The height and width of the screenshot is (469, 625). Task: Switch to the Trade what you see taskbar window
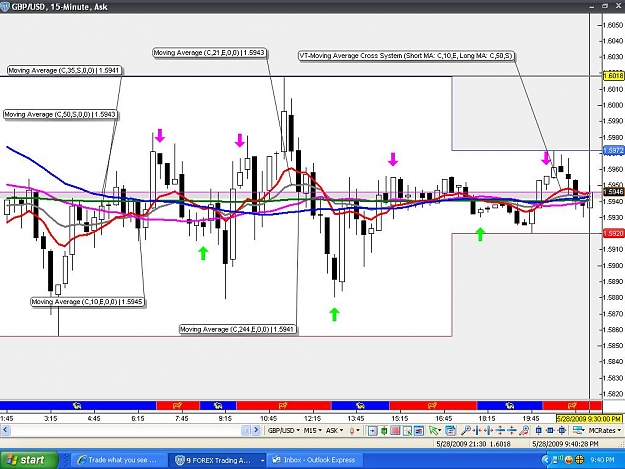[x=118, y=460]
